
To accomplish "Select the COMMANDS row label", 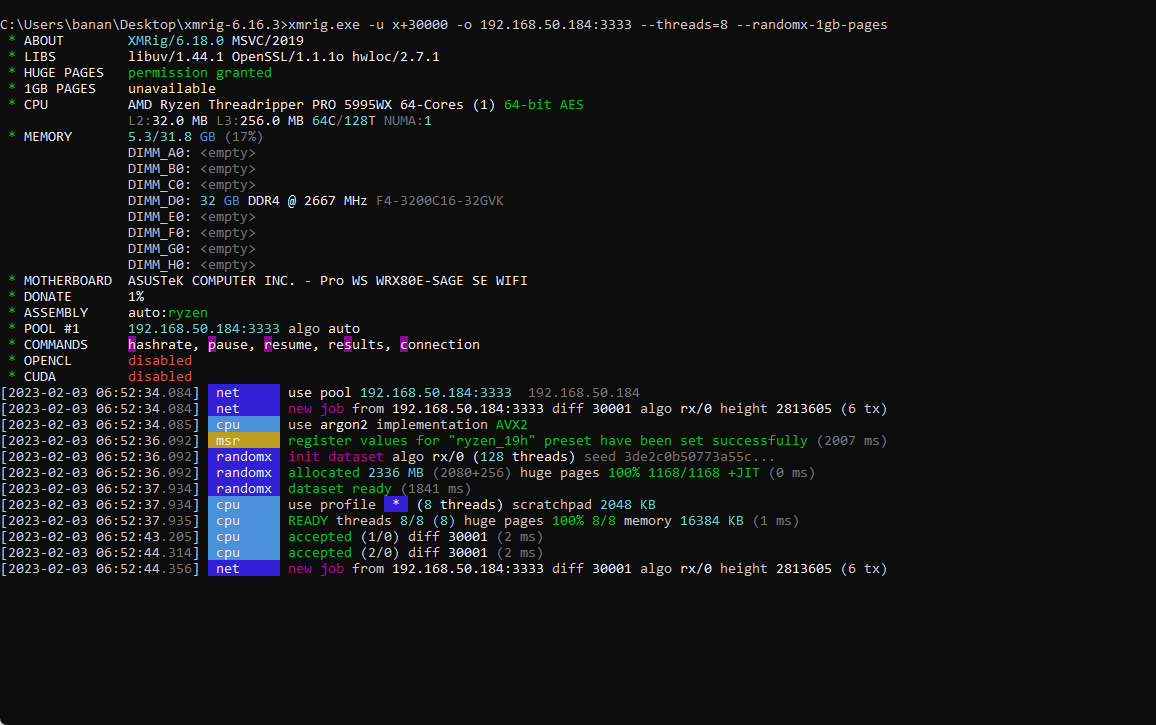I will click(55, 344).
